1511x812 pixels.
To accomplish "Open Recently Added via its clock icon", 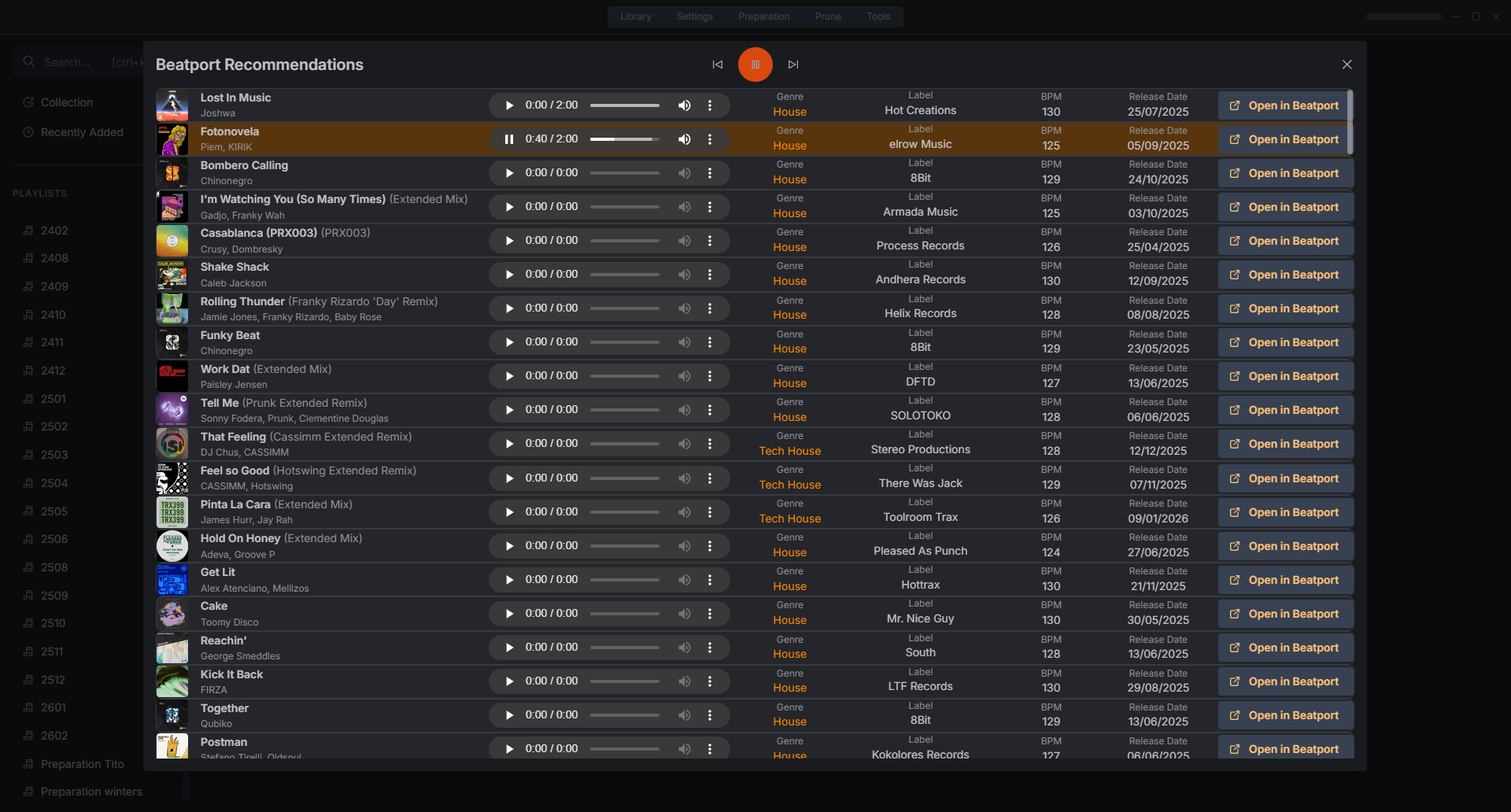I will point(28,132).
